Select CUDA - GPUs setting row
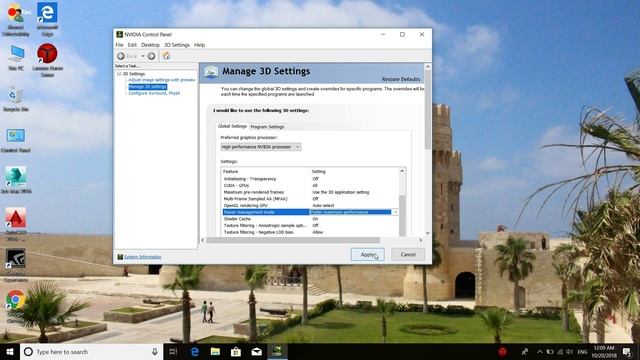This screenshot has width=640, height=360. [x=311, y=185]
